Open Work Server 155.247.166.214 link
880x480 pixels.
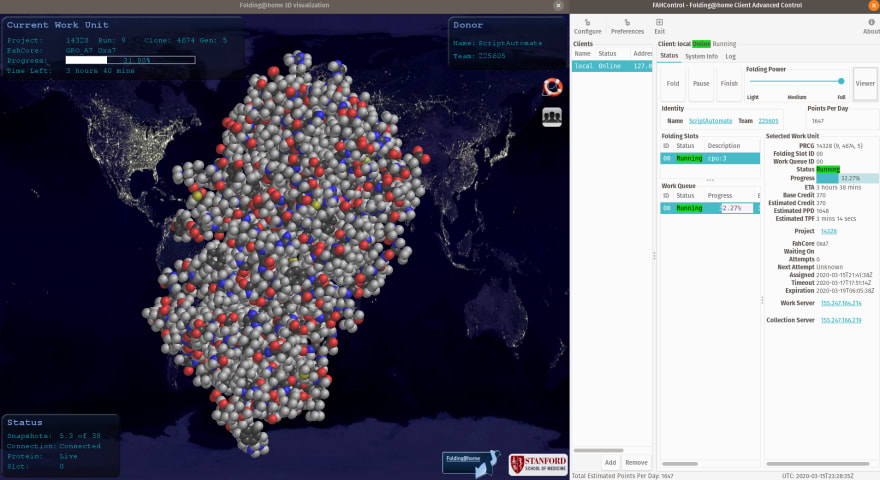841,303
